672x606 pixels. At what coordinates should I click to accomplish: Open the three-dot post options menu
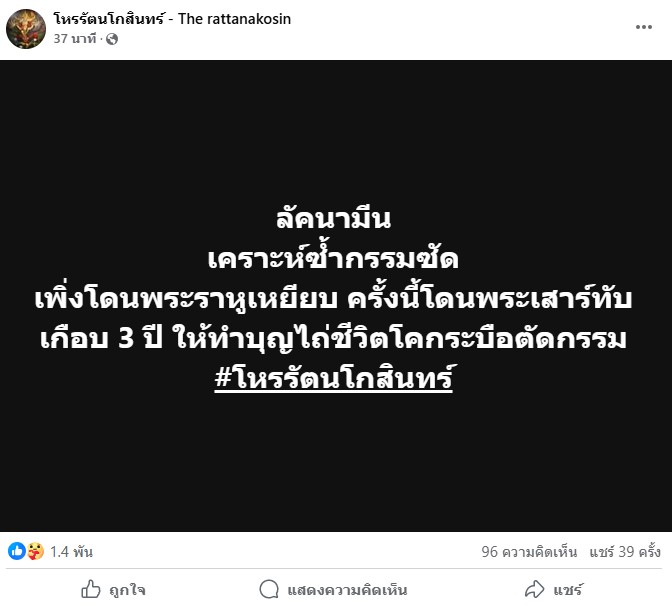(x=644, y=27)
